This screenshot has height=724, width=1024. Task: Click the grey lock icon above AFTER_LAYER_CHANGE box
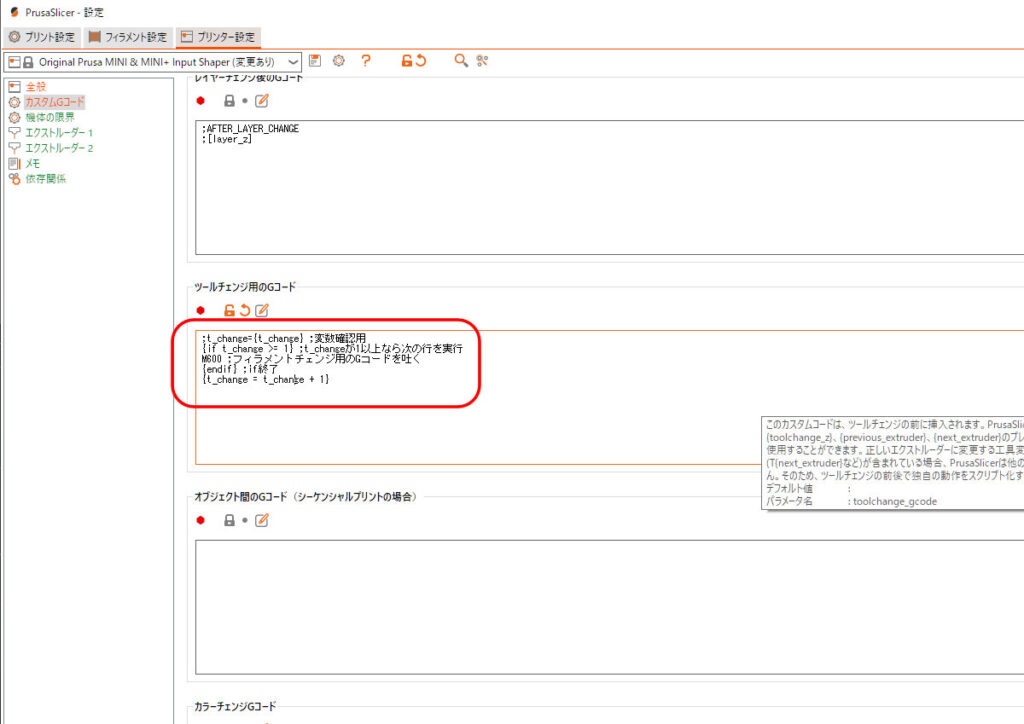coord(229,101)
